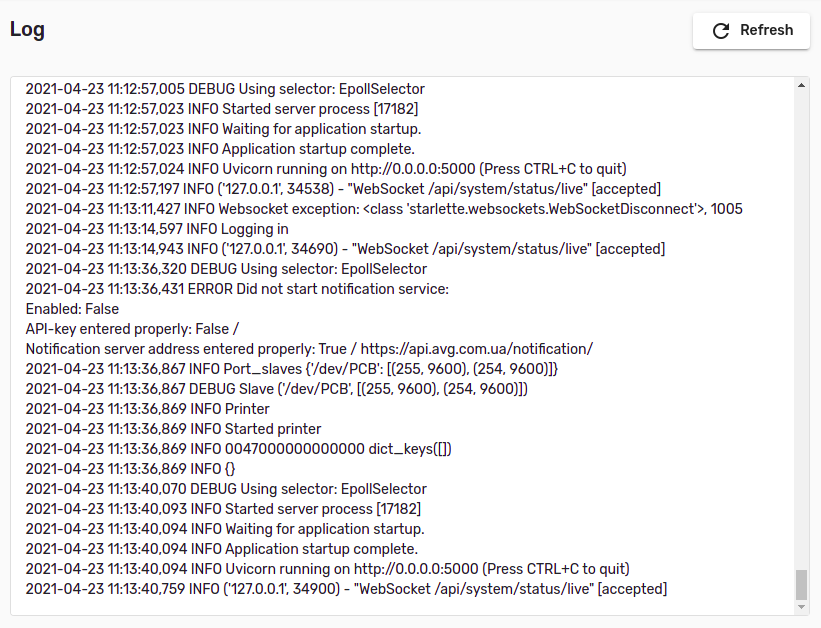Screen dimensions: 821x628
Task: Select the last WebSocket accepted line with port 34900
Action: pyautogui.click(x=346, y=589)
